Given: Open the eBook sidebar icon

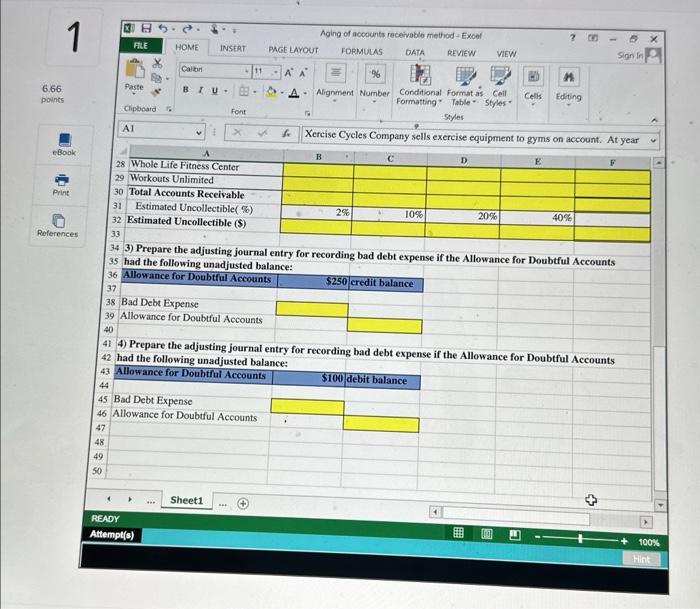Looking at the screenshot, I should [65, 140].
